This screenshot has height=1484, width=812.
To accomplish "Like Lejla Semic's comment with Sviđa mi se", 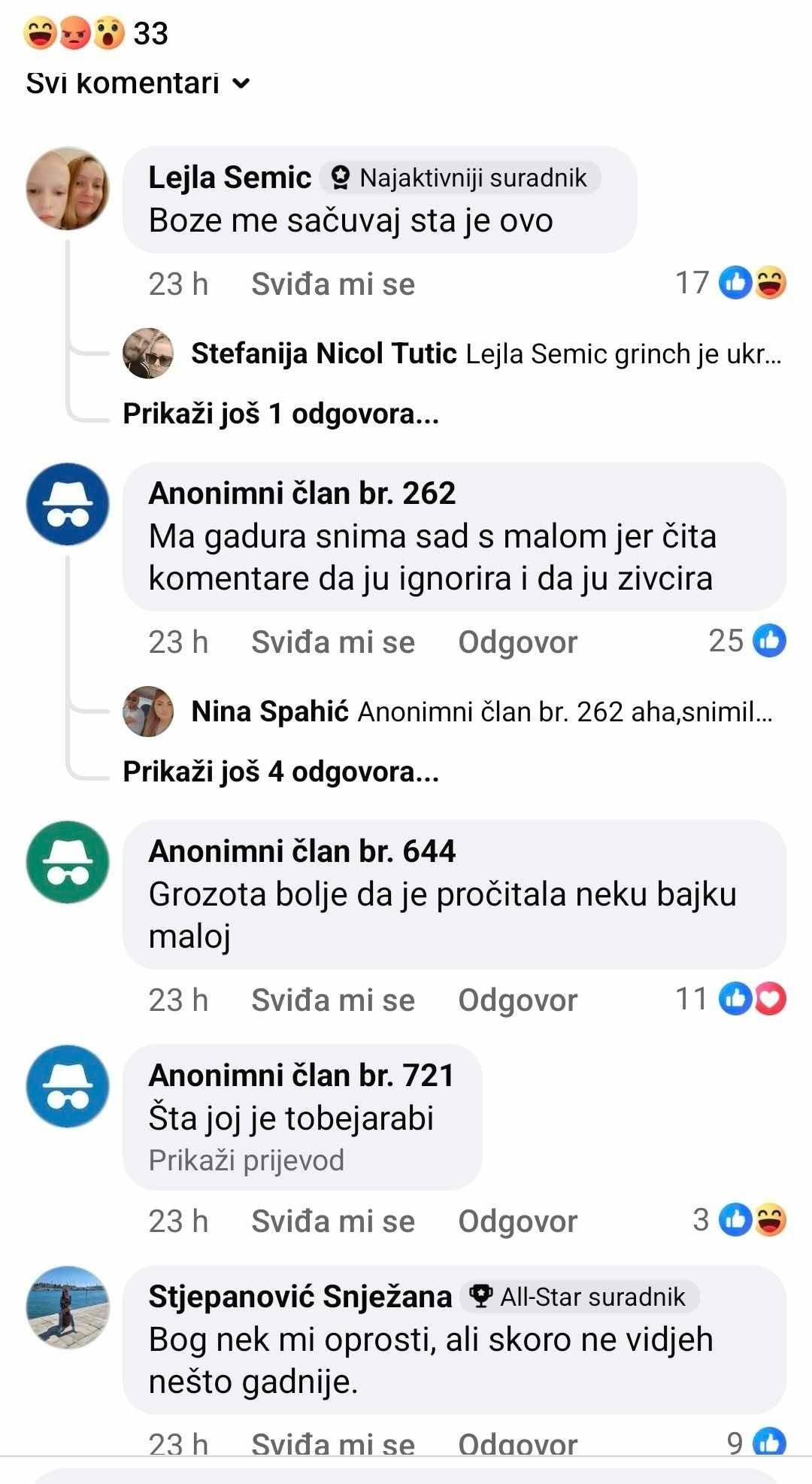I will click(333, 284).
